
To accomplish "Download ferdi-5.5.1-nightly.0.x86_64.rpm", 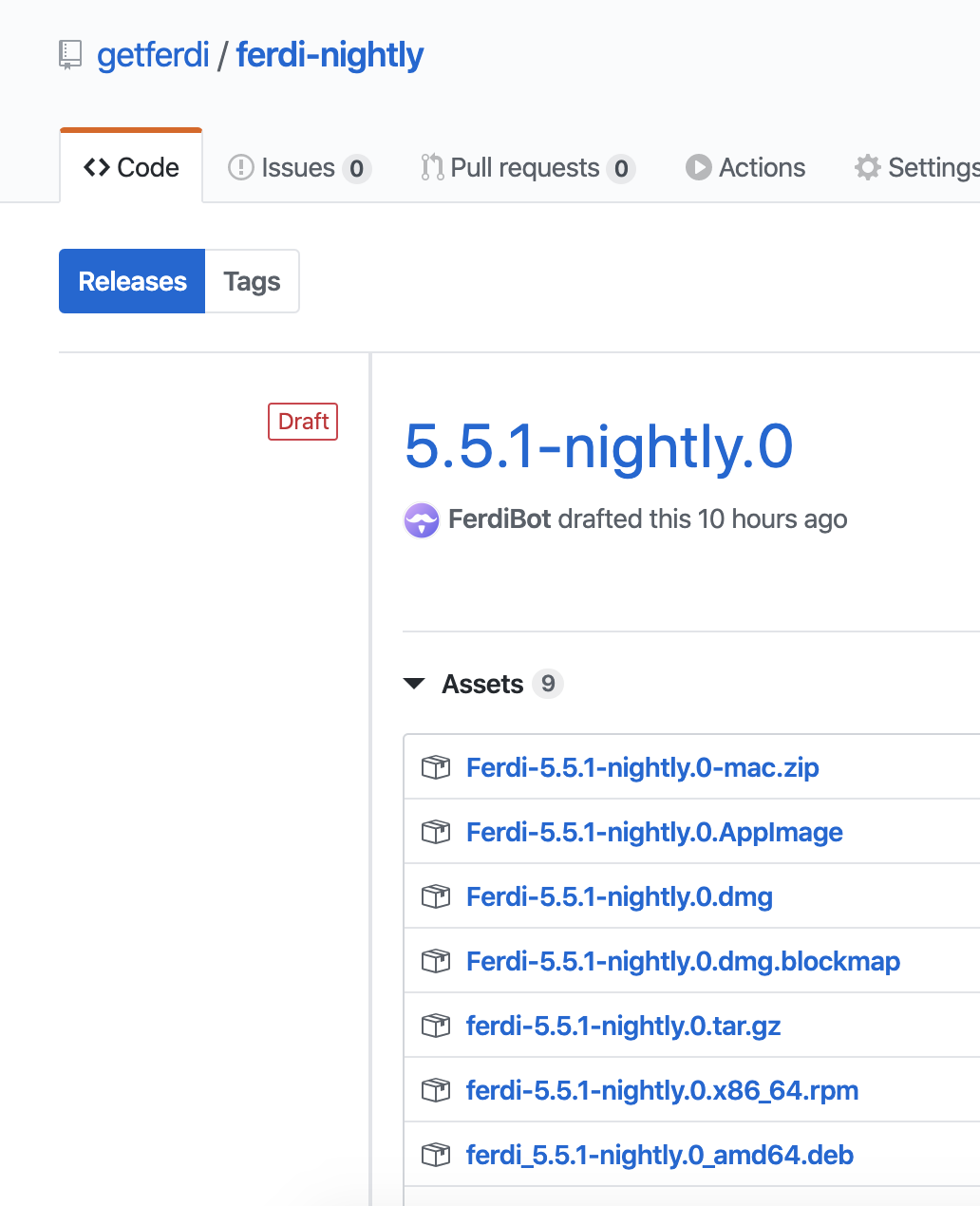I will pos(662,1090).
